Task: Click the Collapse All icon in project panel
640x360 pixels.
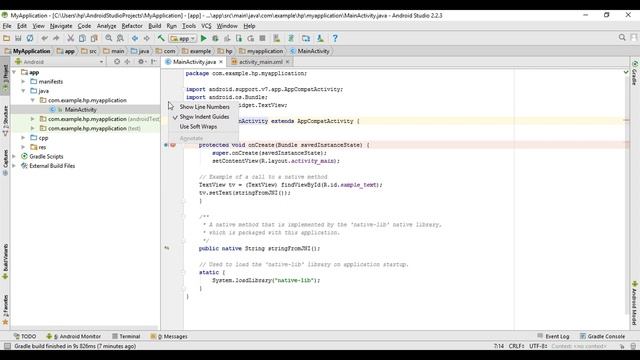Action: pyautogui.click(x=127, y=62)
